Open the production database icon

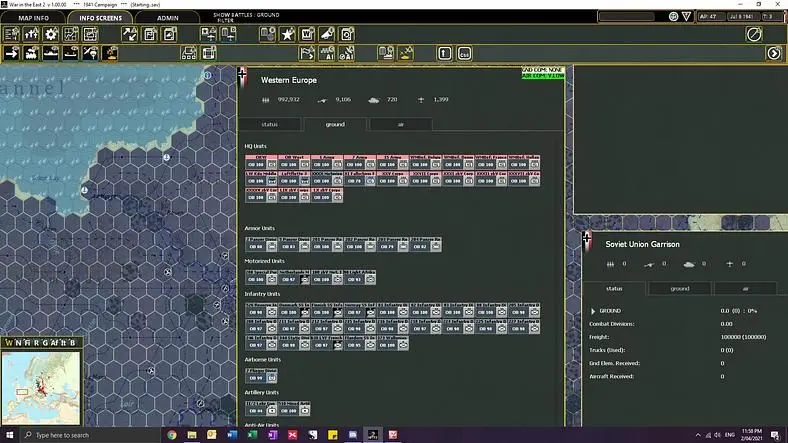(267, 34)
